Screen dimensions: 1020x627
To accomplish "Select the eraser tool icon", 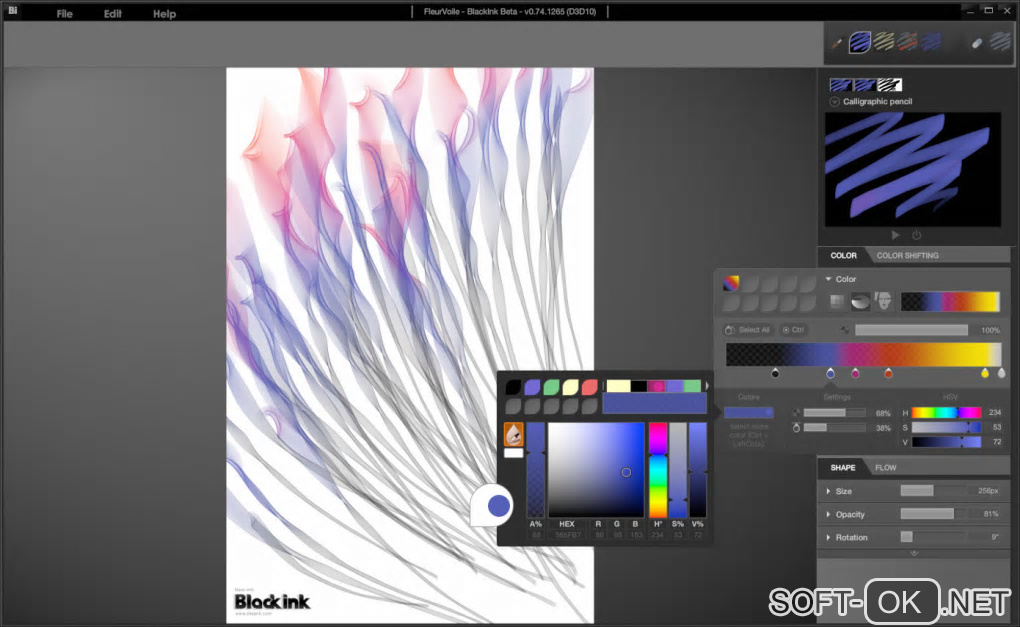I will [976, 43].
